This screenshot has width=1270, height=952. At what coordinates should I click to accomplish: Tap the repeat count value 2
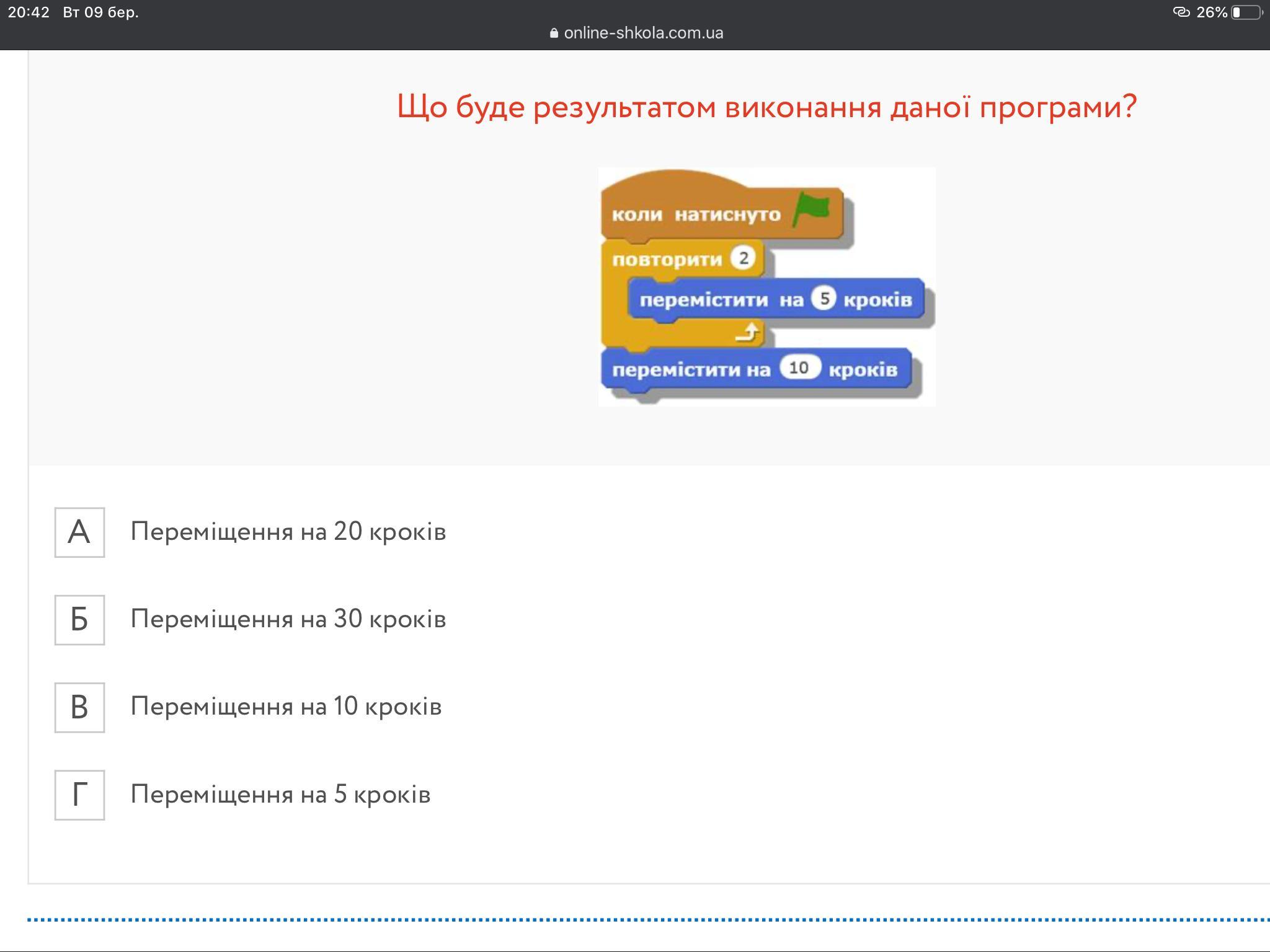coord(743,258)
